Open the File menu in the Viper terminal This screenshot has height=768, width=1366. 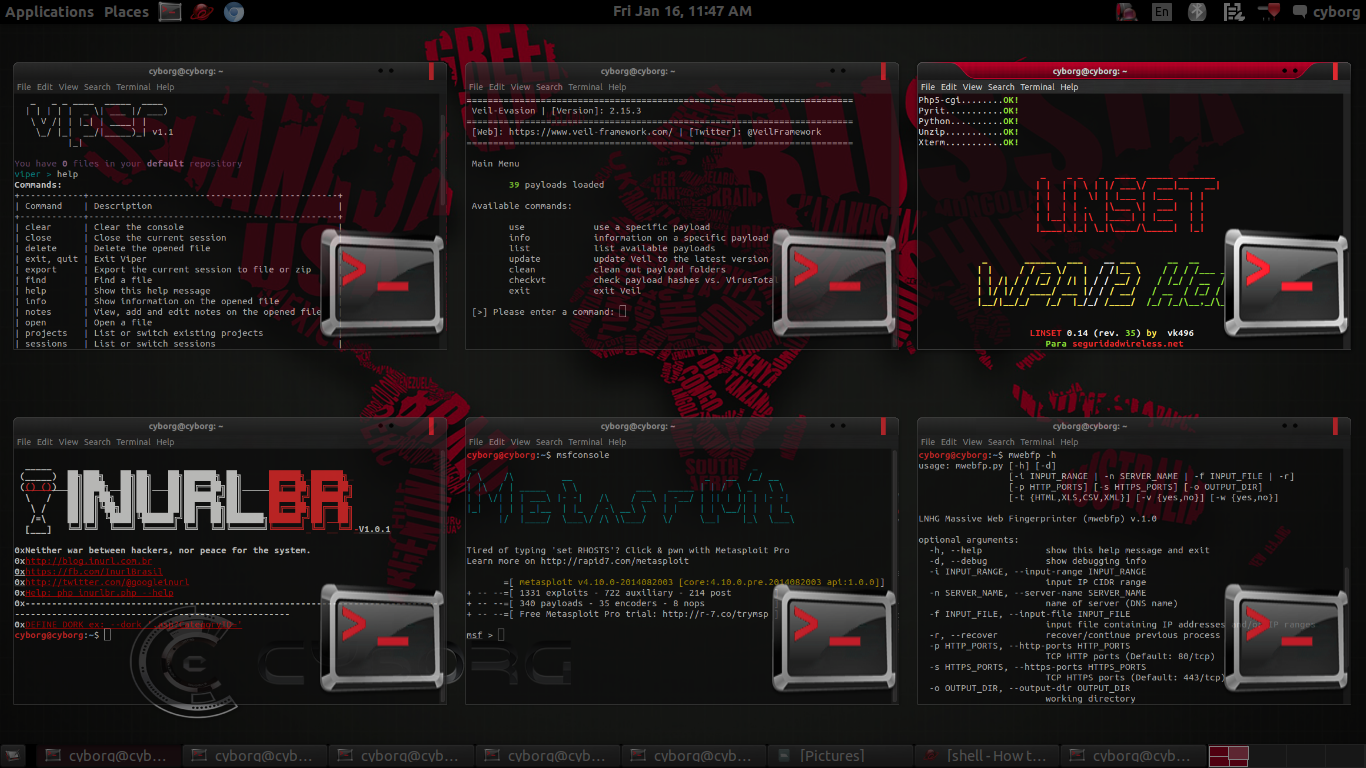click(x=24, y=87)
